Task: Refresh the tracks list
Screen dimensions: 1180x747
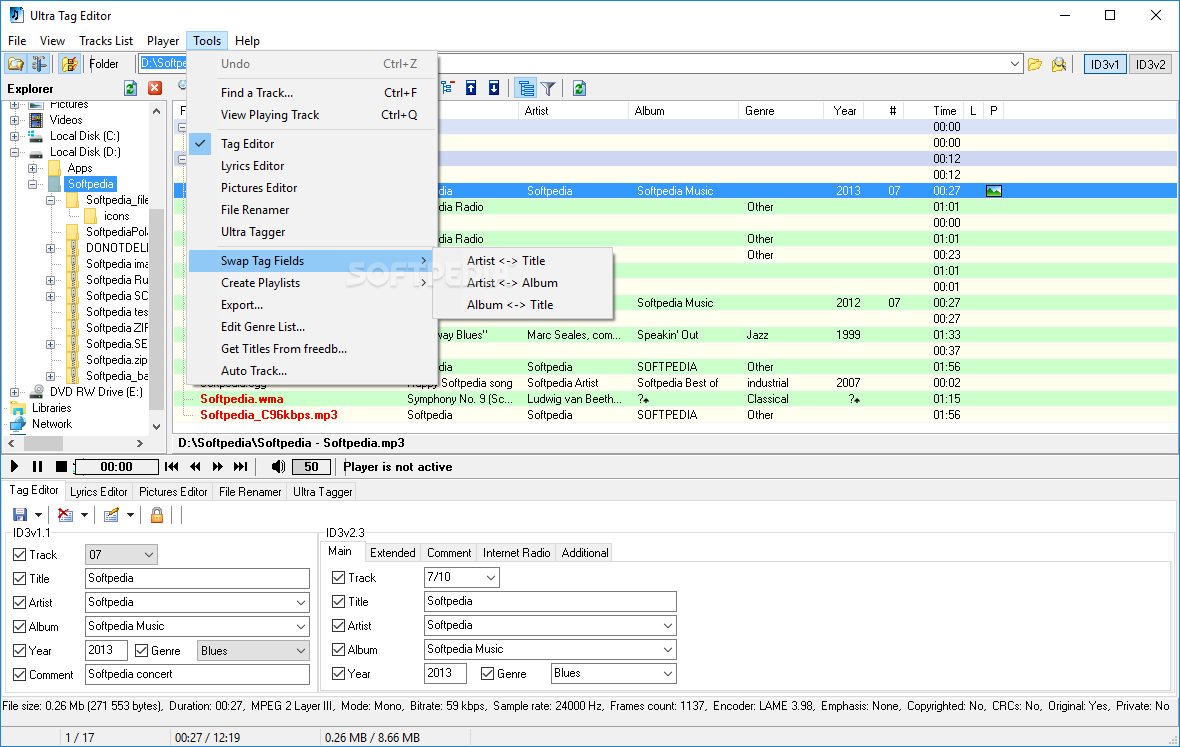Action: click(x=579, y=88)
